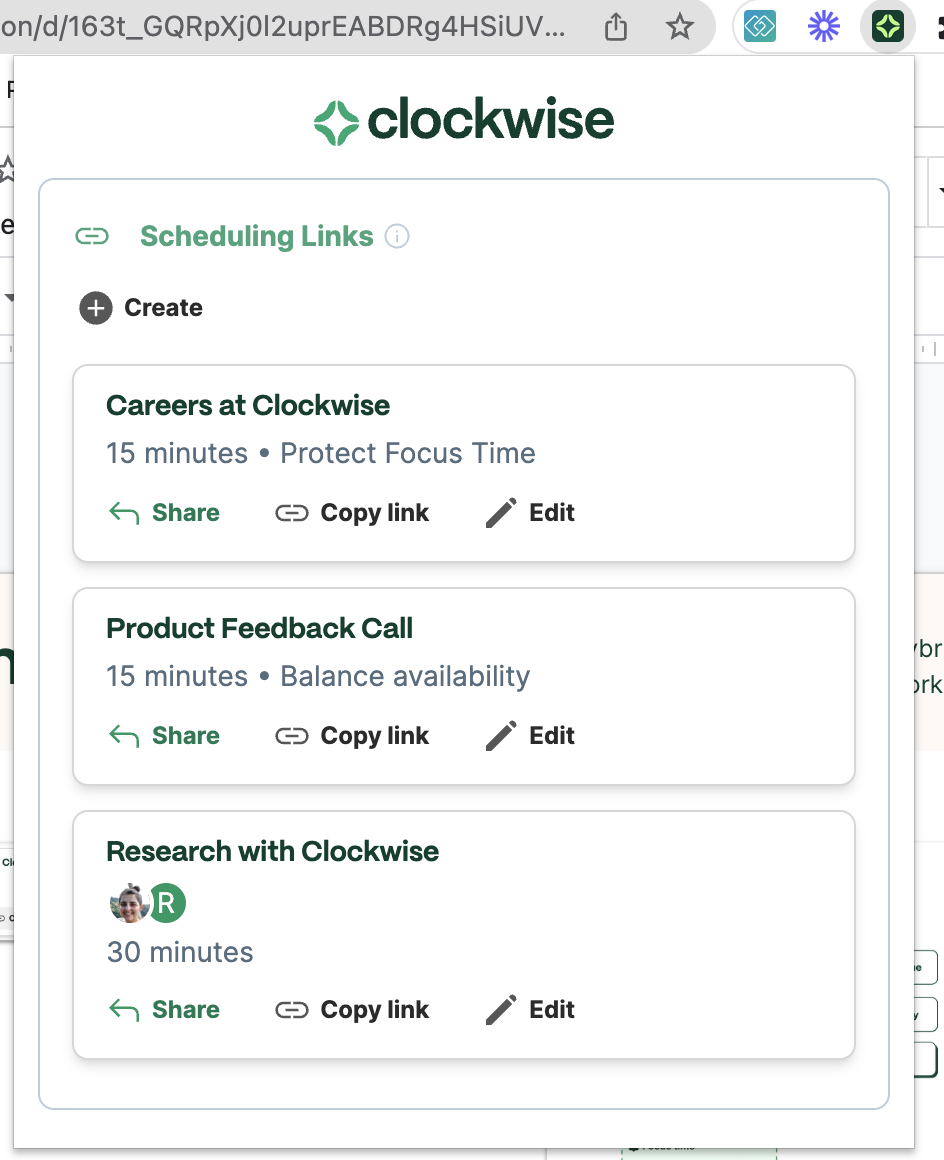Click the share icon in the address bar
Image resolution: width=944 pixels, height=1160 pixels.
pyautogui.click(x=614, y=28)
